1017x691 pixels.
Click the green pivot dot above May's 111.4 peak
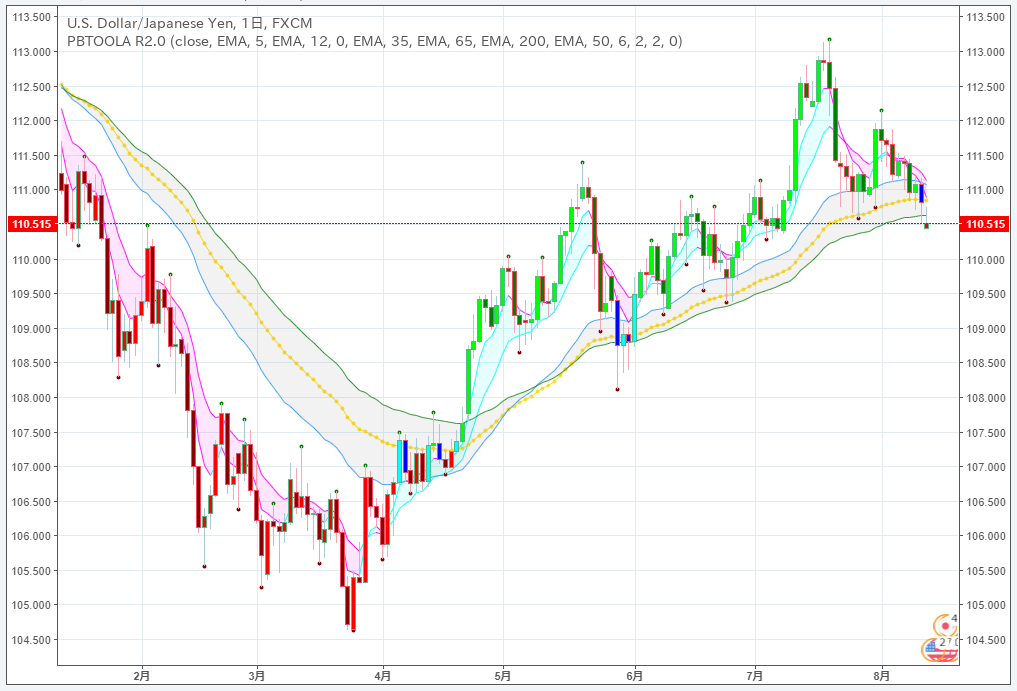tap(582, 162)
